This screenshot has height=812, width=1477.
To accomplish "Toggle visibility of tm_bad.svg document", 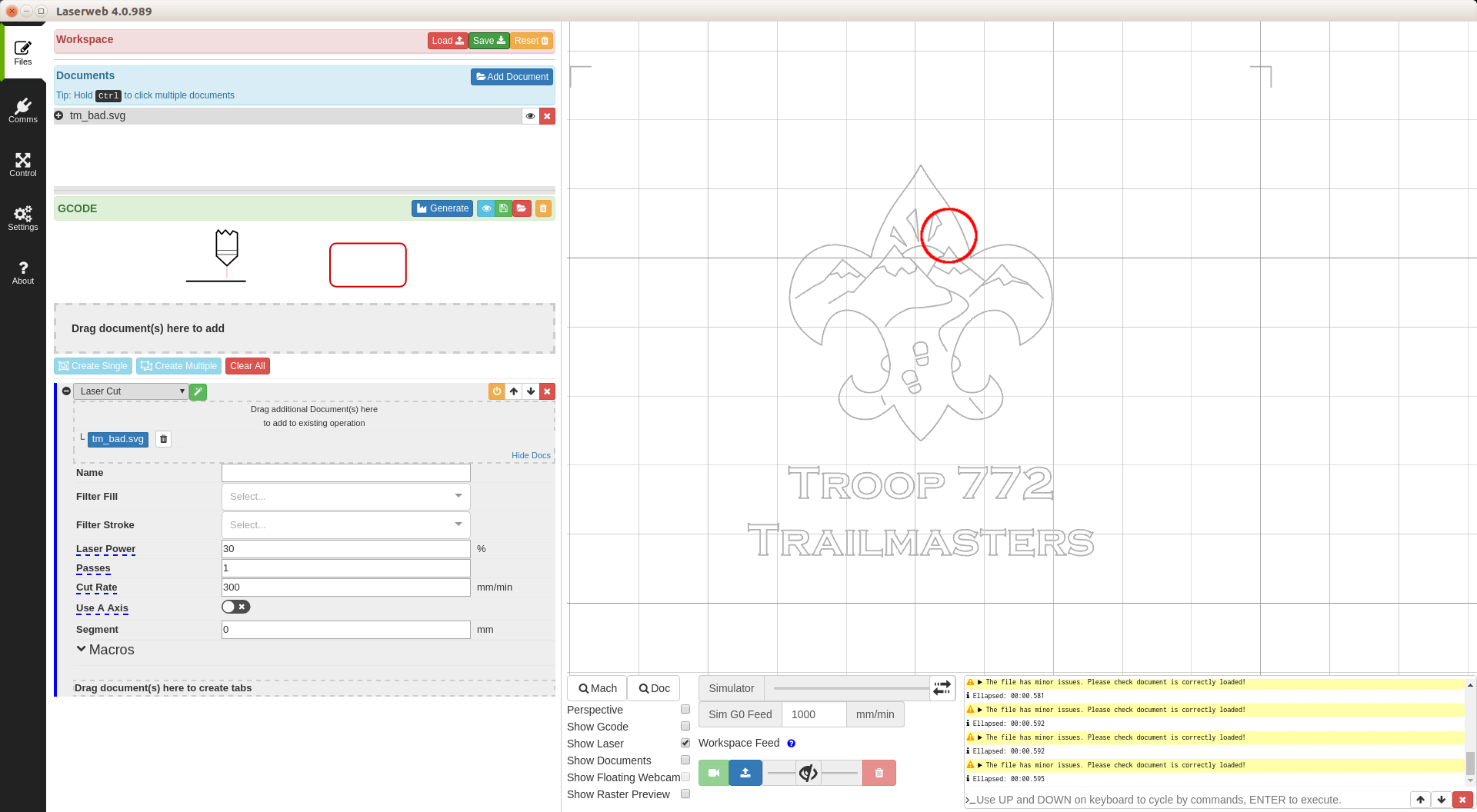I will [x=530, y=116].
